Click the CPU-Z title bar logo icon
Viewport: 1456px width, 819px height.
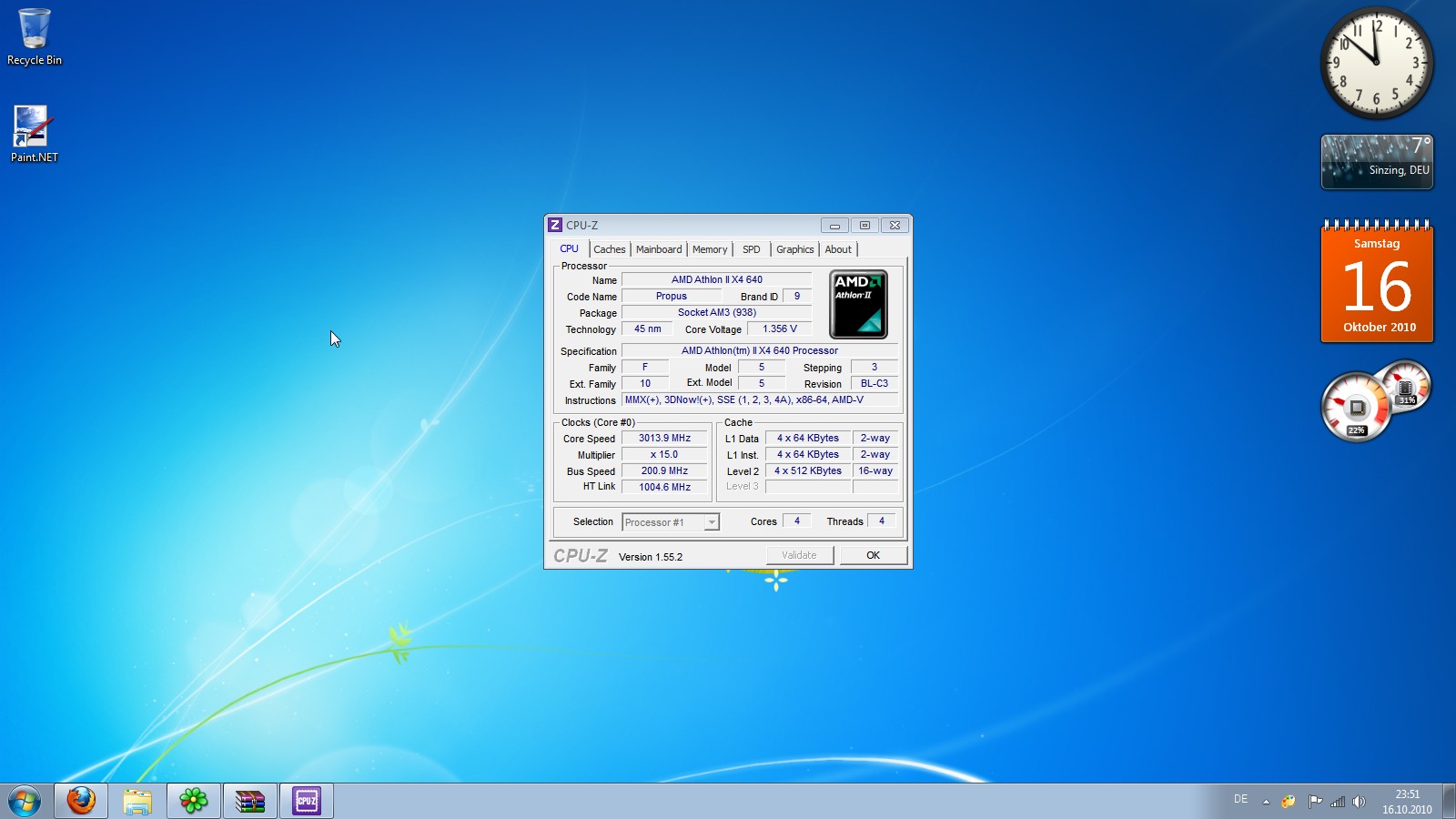coord(555,225)
